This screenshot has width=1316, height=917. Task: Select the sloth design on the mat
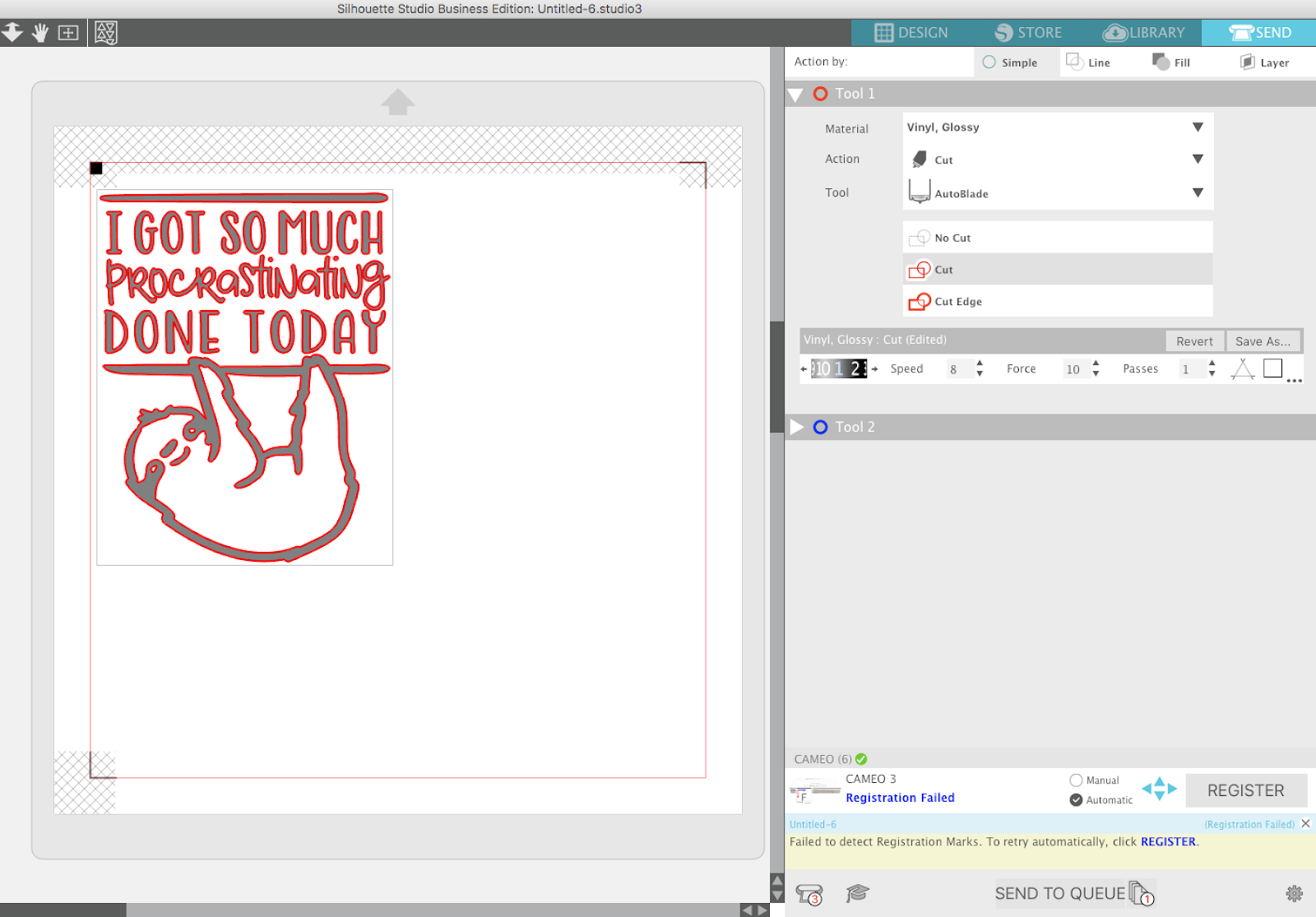click(x=244, y=377)
